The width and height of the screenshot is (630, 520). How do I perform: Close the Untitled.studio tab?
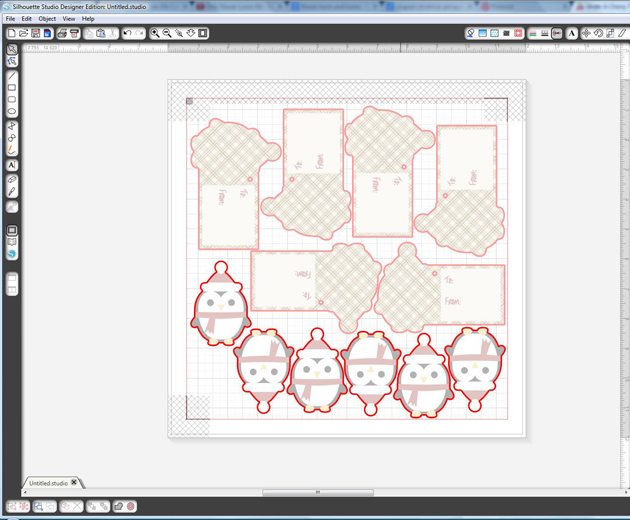coord(74,482)
